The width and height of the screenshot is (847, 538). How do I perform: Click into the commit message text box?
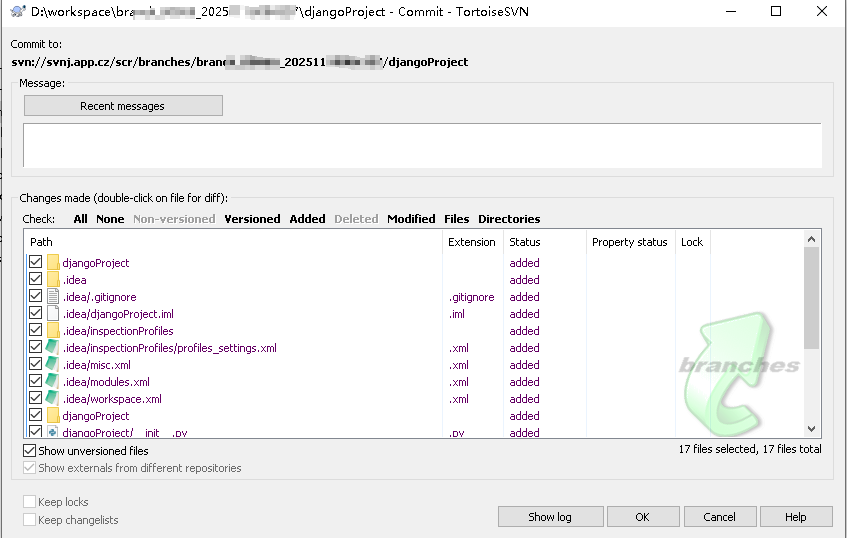pos(422,145)
